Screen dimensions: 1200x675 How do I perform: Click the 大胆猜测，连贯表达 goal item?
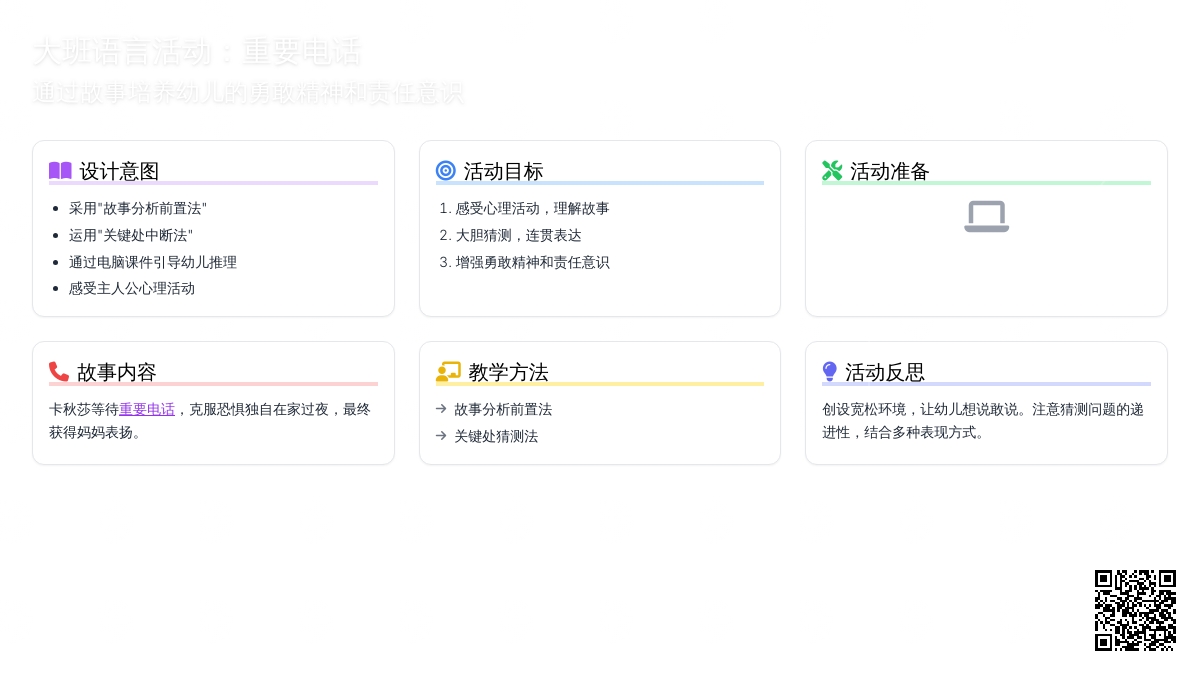point(518,235)
